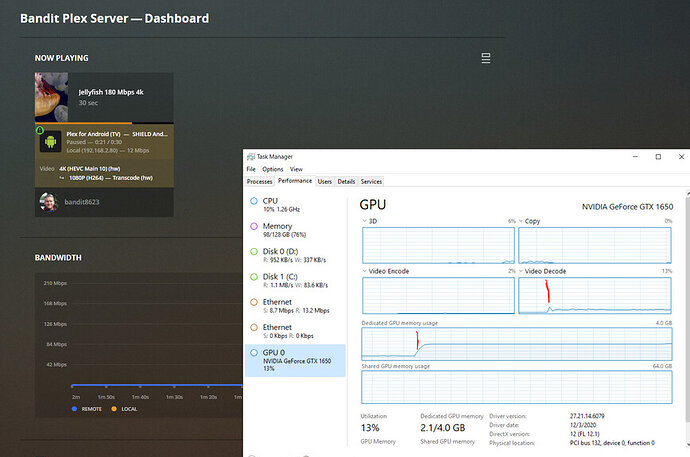
Task: Open the Options menu in Task Manager
Action: pyautogui.click(x=273, y=169)
